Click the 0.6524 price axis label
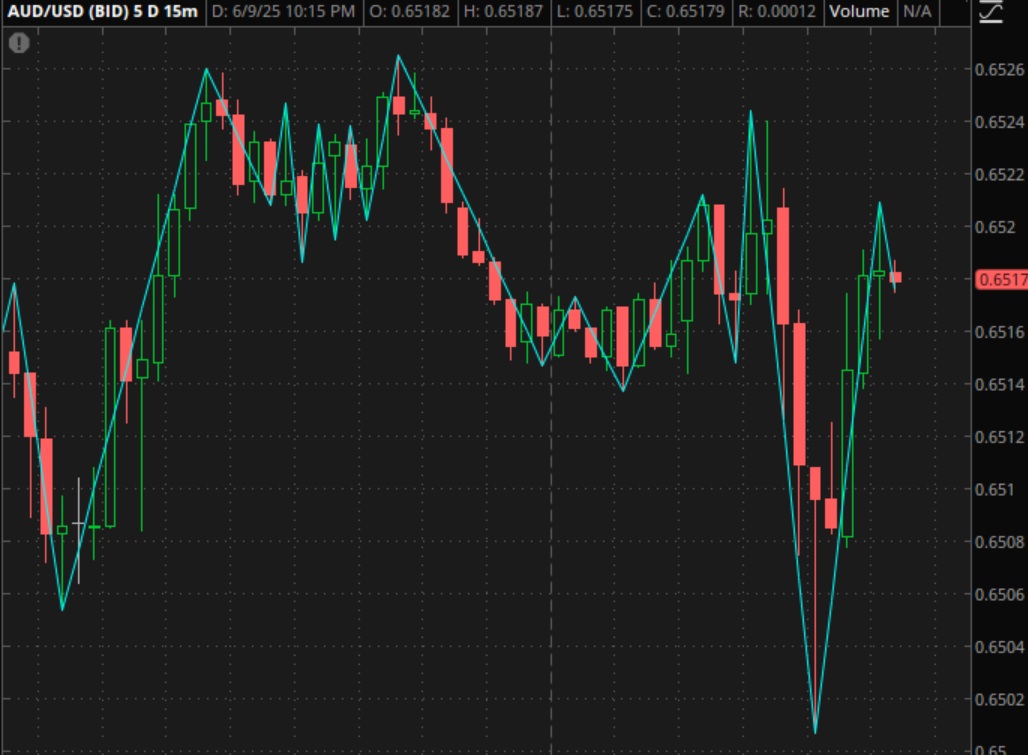 (999, 122)
